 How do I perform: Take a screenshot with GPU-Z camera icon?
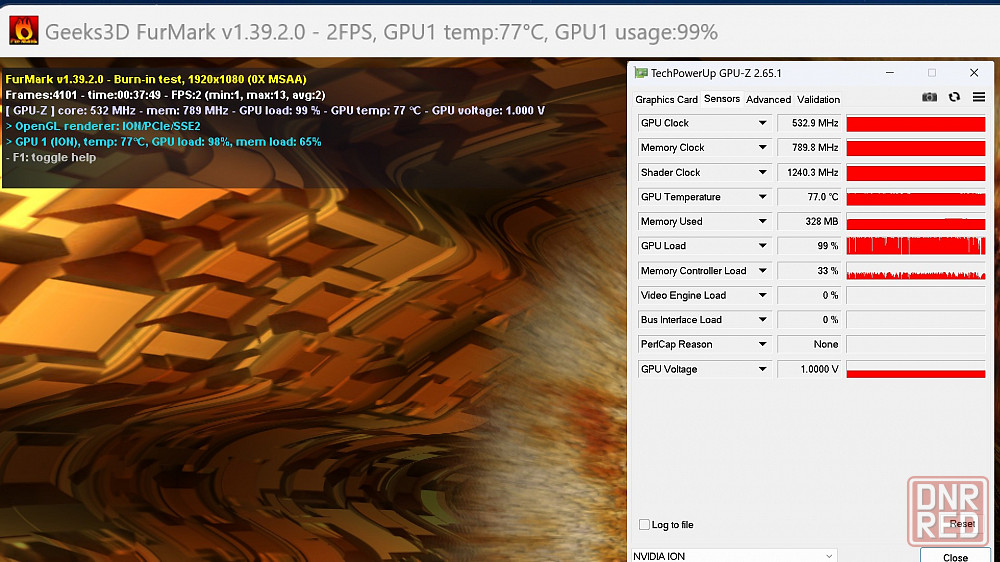pos(930,97)
